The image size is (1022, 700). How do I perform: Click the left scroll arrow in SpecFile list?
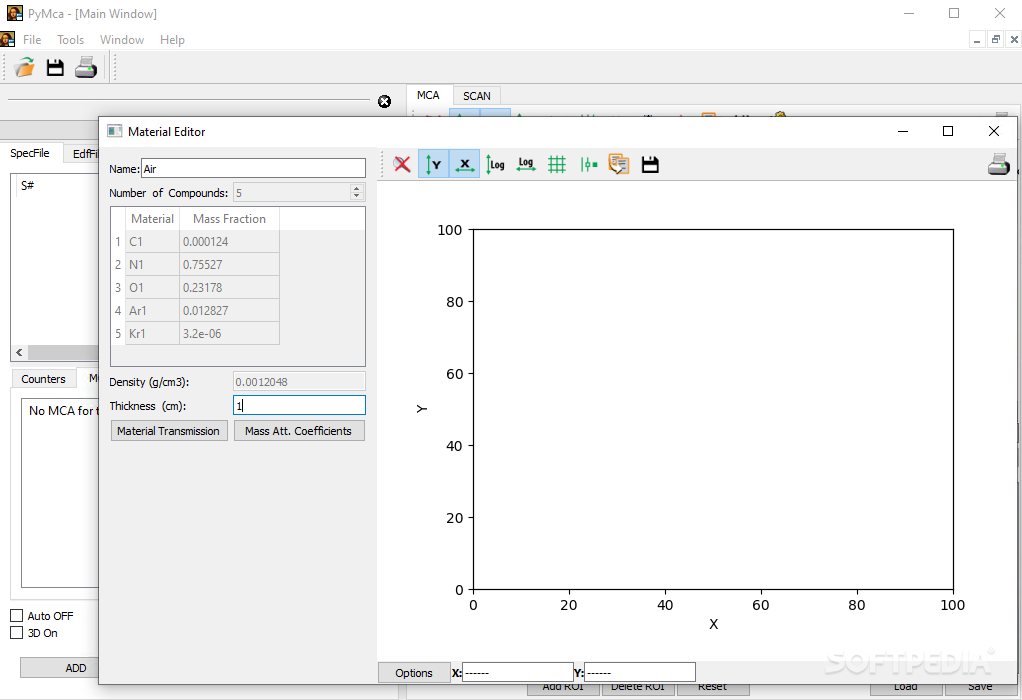[x=19, y=353]
